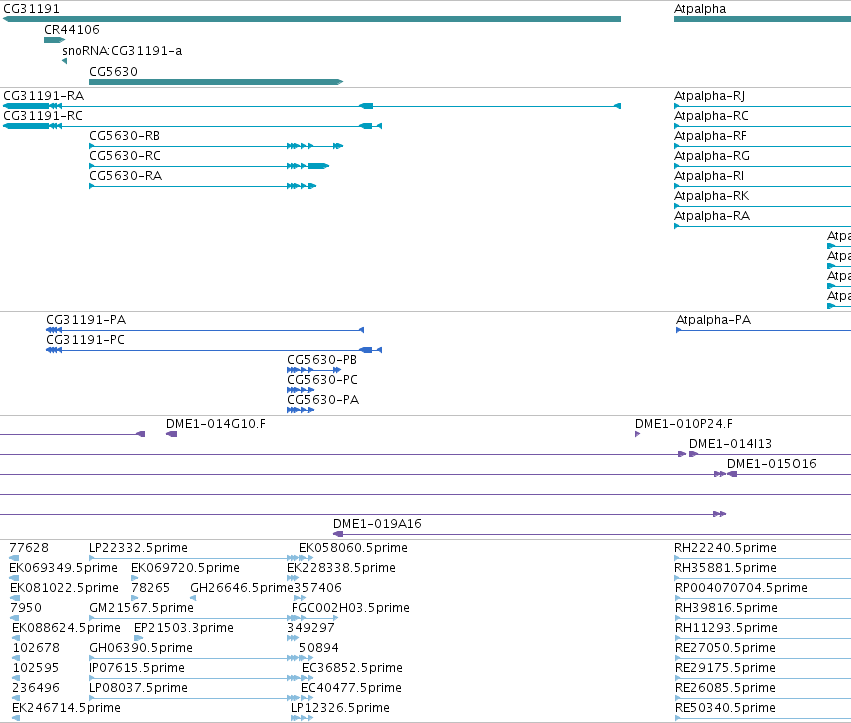The width and height of the screenshot is (851, 723).
Task: Click EST 102678
Action: pos(36,648)
